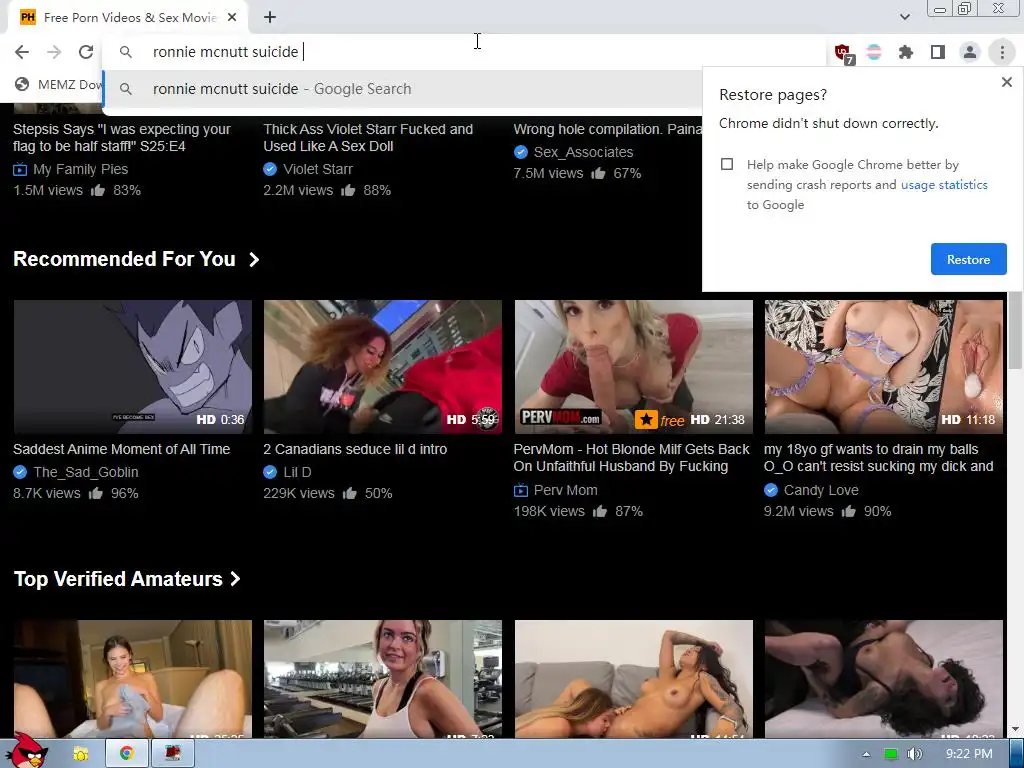Close the current browser tab
Screen dimensions: 1024x768
coord(232,18)
